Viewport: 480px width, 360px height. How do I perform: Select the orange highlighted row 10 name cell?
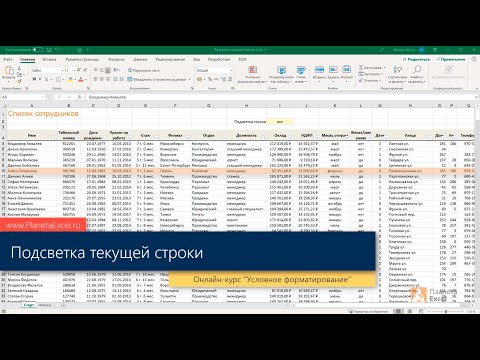coord(32,171)
